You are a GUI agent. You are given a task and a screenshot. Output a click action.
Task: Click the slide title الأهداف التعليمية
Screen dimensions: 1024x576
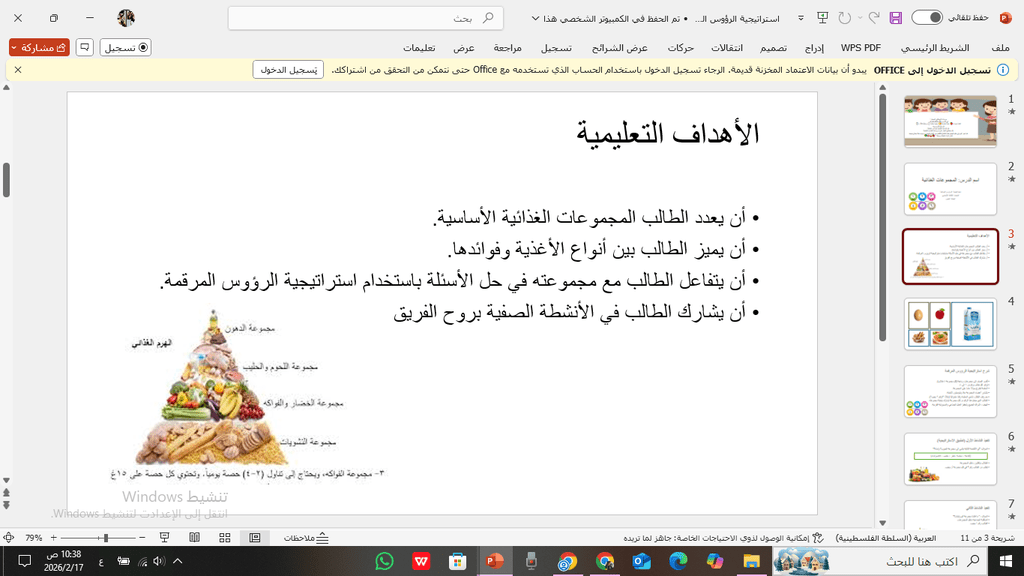[667, 133]
